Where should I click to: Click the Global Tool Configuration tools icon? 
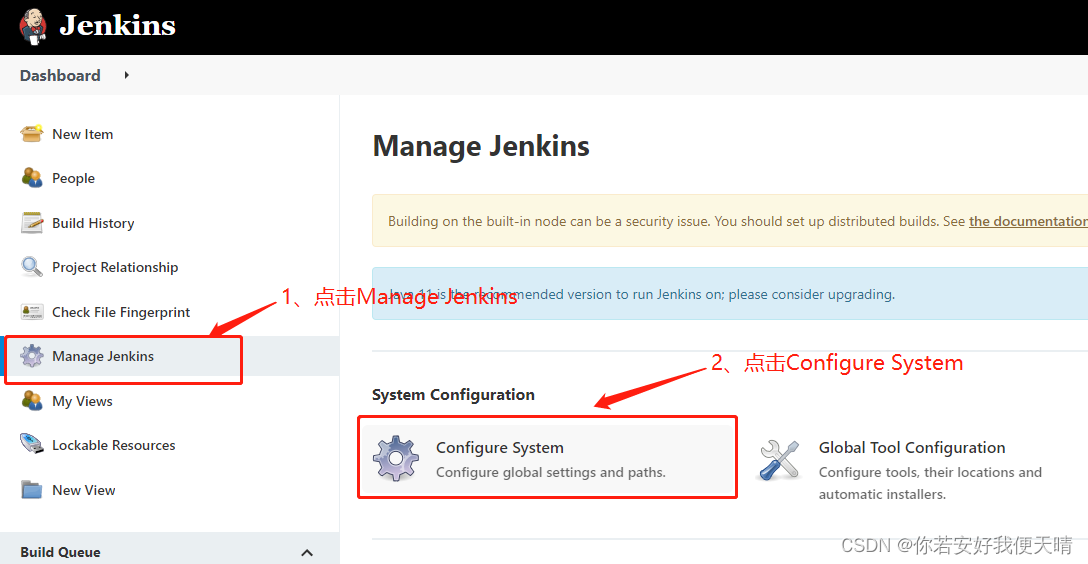[x=780, y=460]
